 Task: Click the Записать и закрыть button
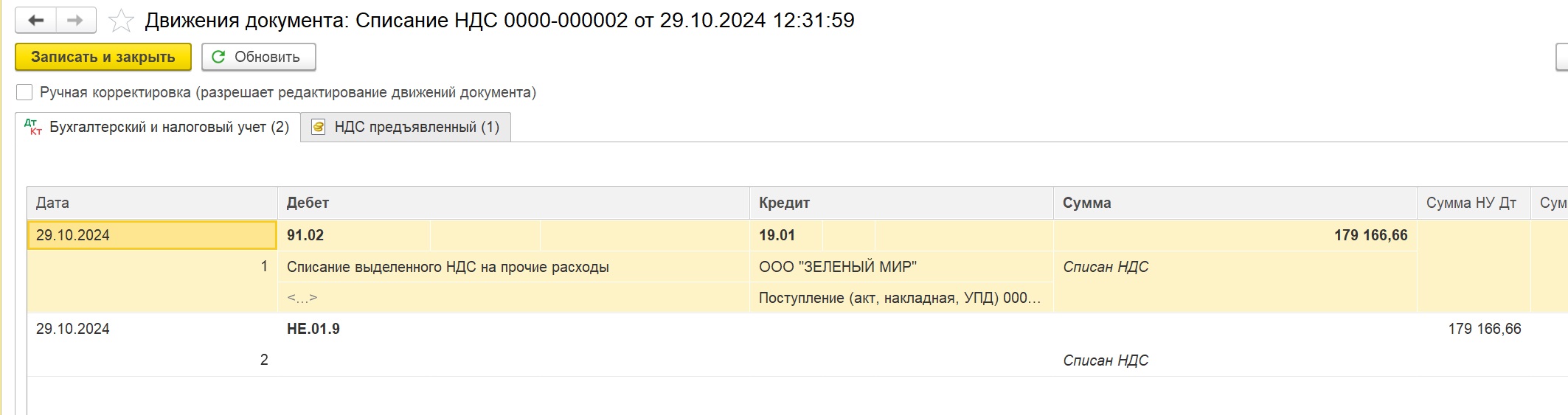103,57
